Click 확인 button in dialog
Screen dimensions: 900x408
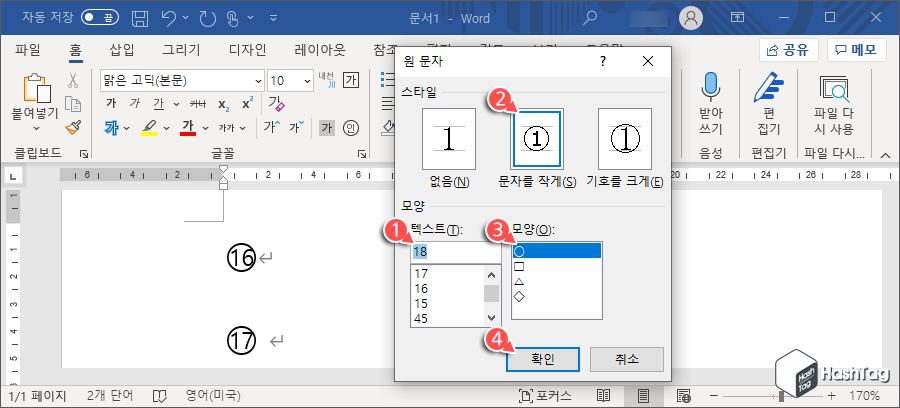[542, 359]
